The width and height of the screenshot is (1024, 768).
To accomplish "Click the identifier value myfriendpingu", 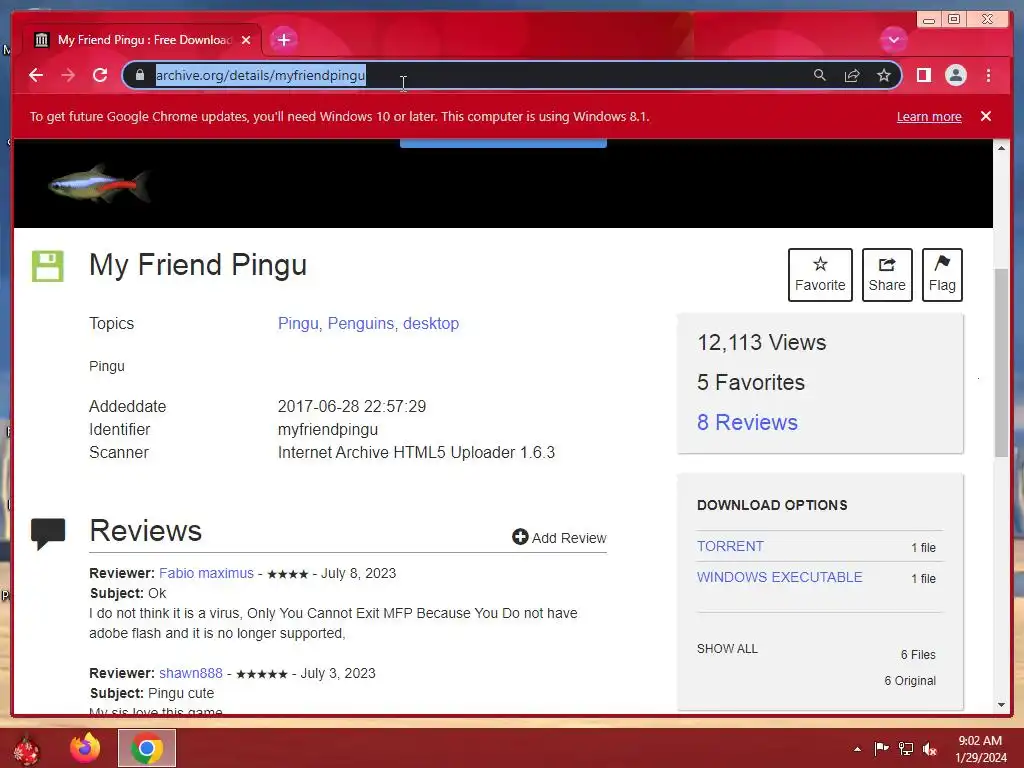I will point(328,429).
